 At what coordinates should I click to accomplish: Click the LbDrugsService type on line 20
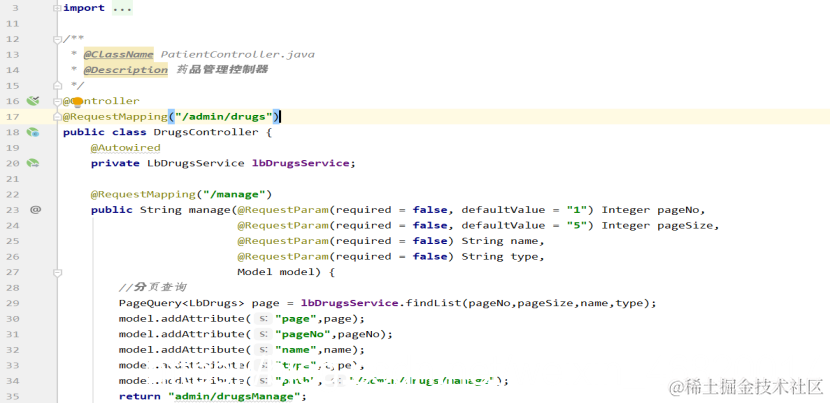point(196,163)
